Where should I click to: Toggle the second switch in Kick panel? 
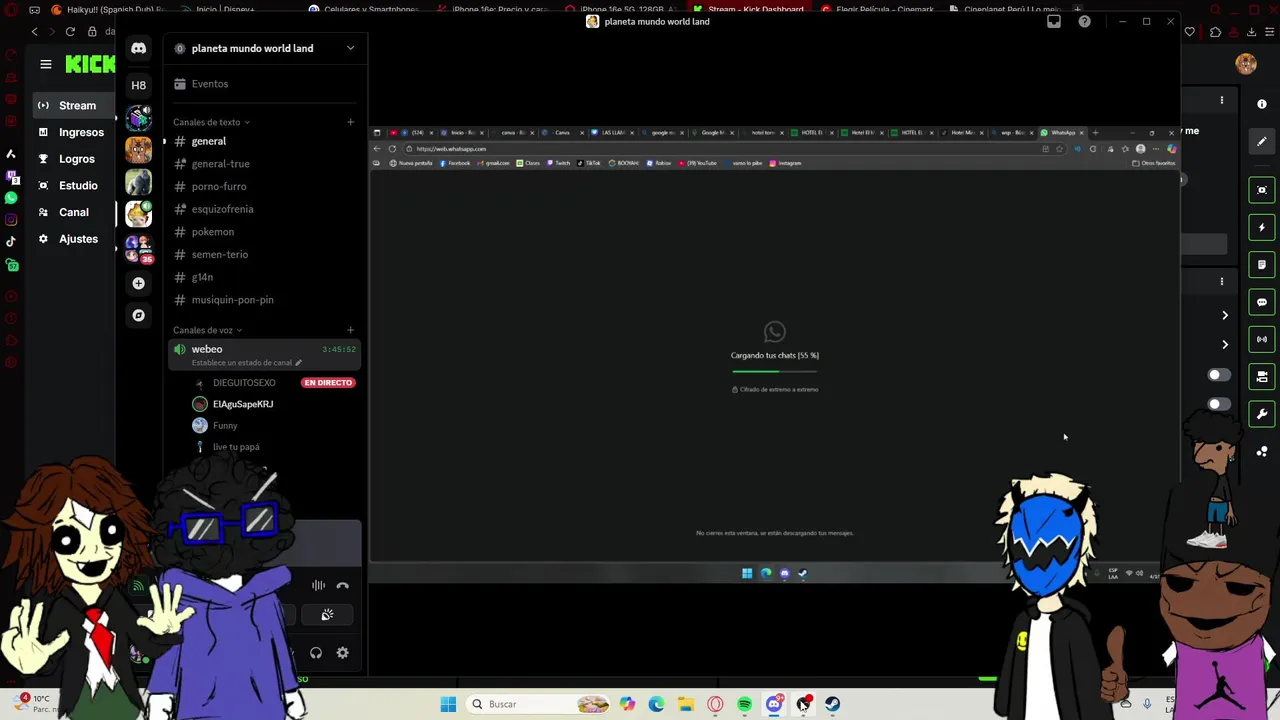pyautogui.click(x=1218, y=404)
